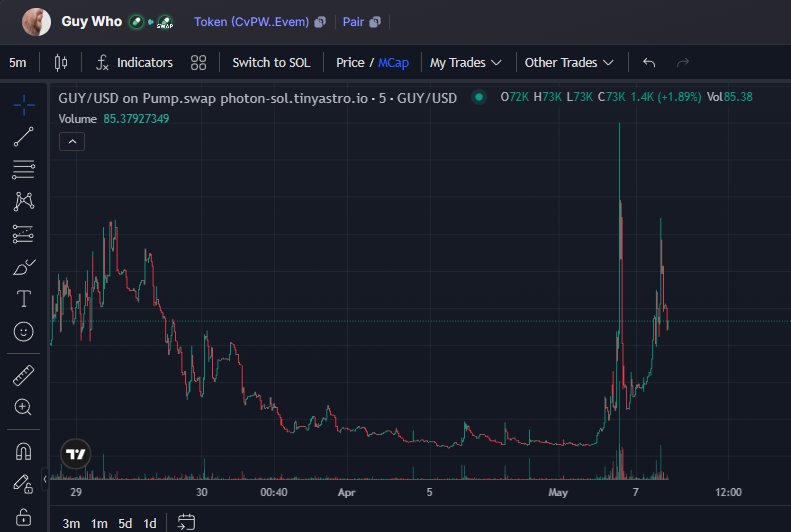Set range to 5d
This screenshot has width=791, height=532.
(125, 523)
